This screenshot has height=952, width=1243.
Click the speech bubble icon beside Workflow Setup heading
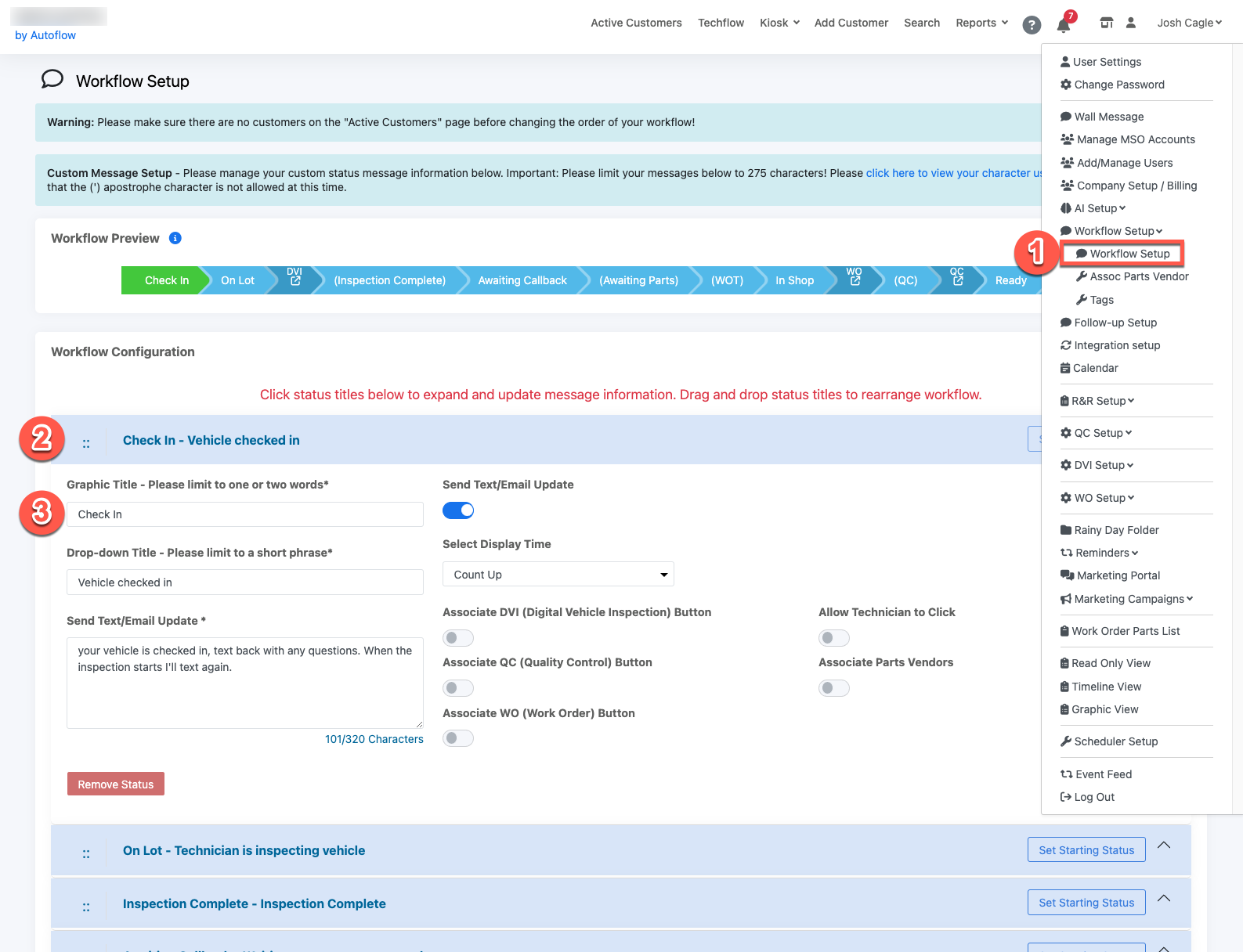pos(52,79)
